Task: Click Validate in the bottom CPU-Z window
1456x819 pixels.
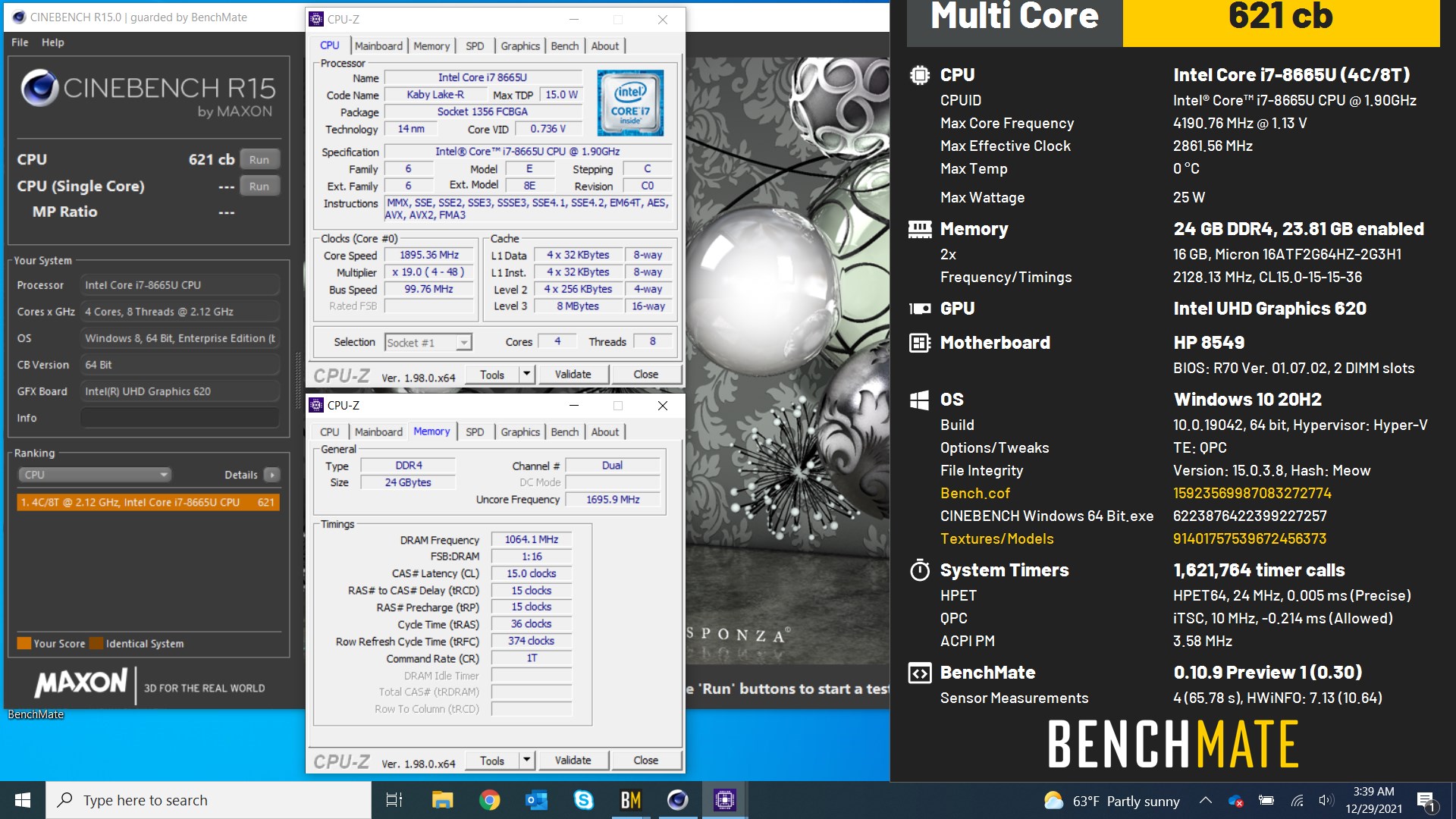Action: (573, 761)
